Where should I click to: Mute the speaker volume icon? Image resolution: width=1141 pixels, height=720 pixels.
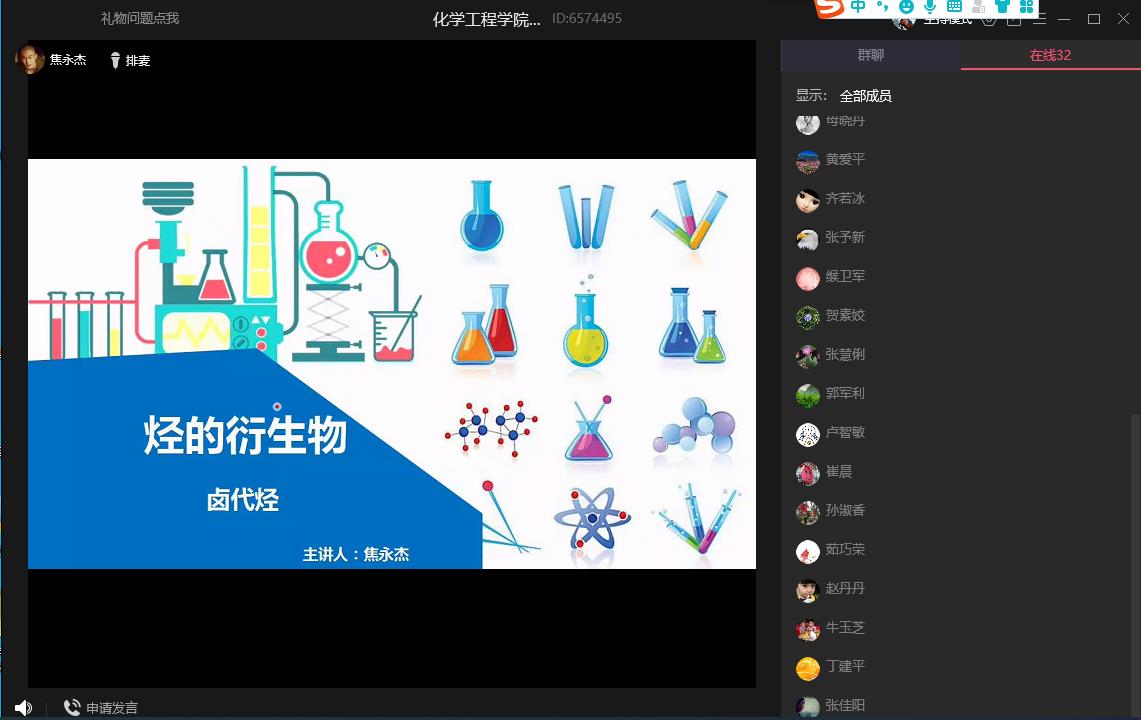click(x=23, y=708)
